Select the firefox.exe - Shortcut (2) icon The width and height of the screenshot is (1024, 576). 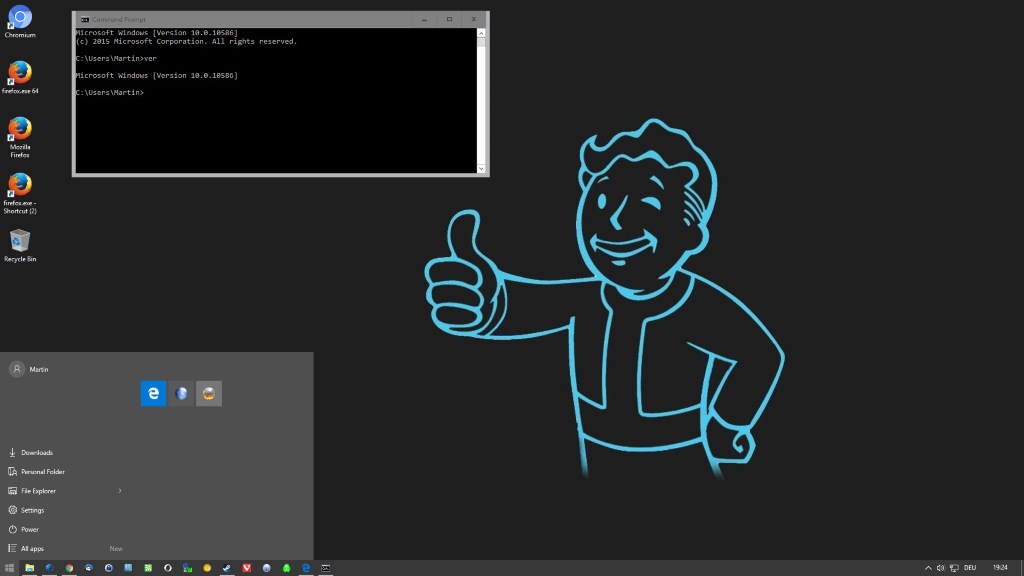click(20, 194)
